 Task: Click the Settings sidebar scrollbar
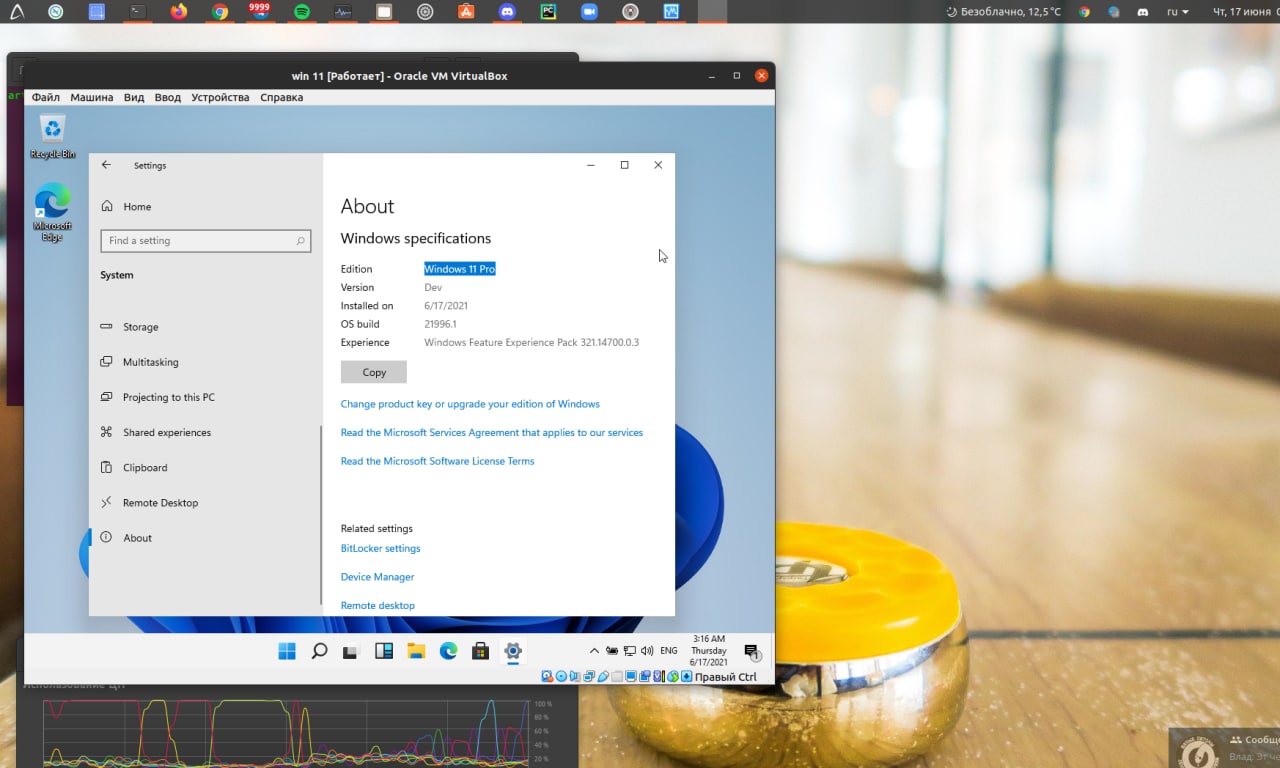click(x=320, y=515)
